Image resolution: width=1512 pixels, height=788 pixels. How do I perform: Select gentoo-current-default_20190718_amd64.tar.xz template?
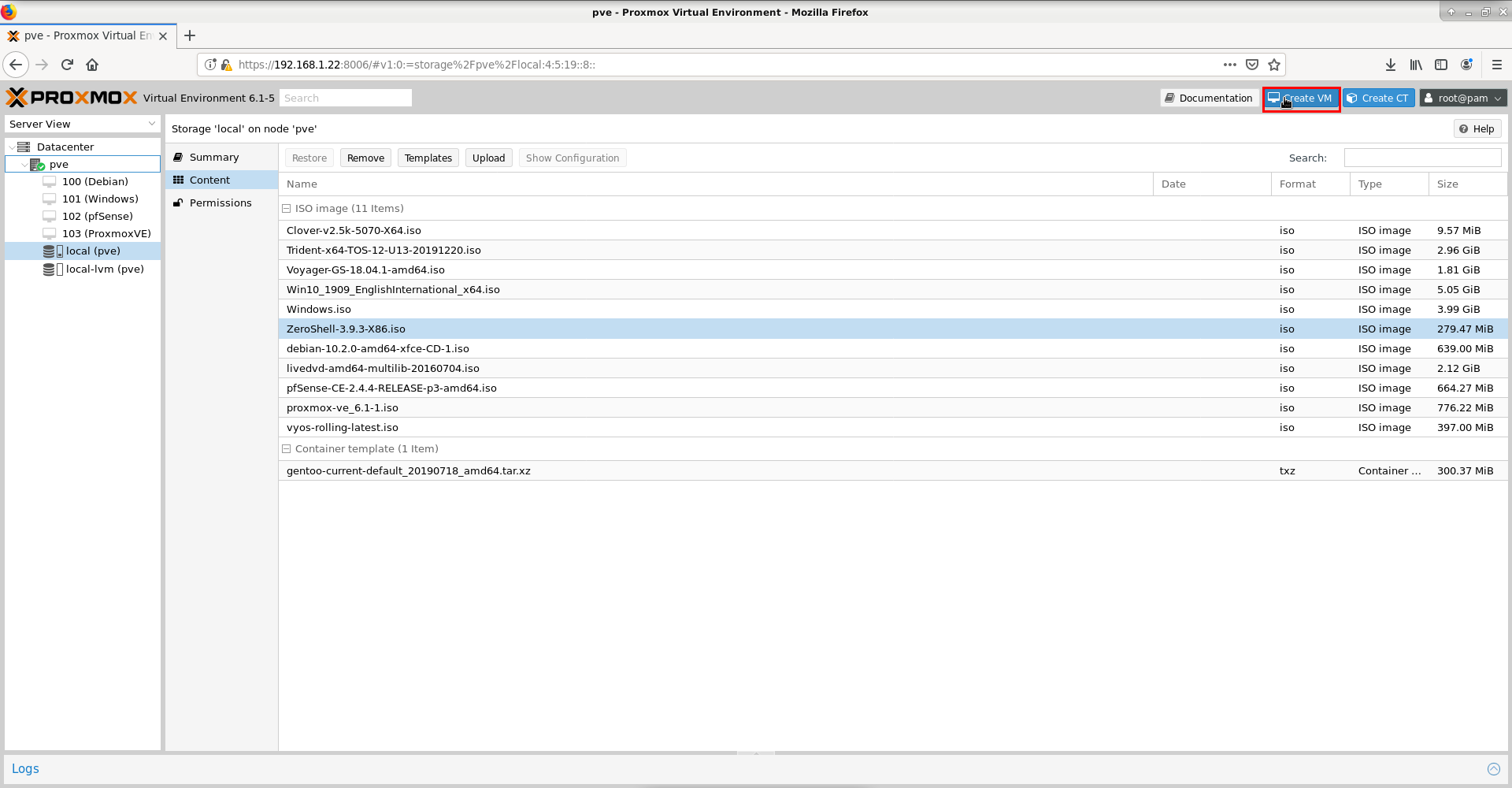pos(893,471)
